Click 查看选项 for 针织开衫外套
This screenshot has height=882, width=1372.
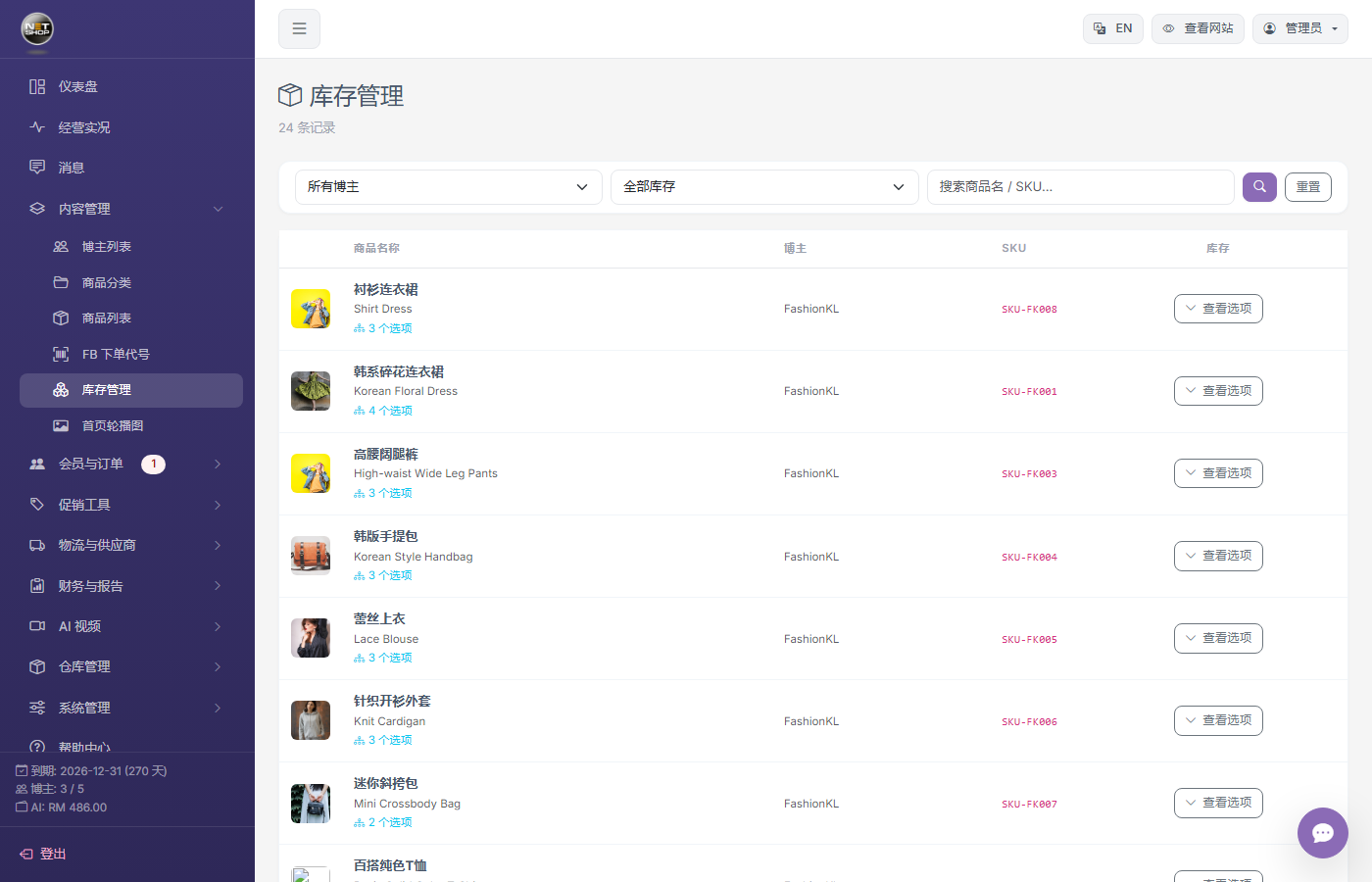[x=1218, y=720]
